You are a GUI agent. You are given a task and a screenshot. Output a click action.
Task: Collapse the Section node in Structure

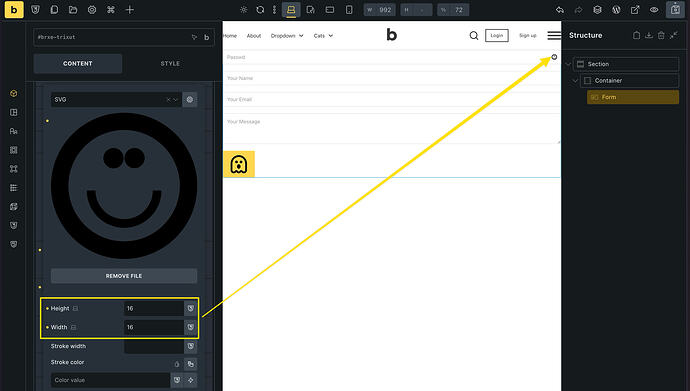(568, 64)
